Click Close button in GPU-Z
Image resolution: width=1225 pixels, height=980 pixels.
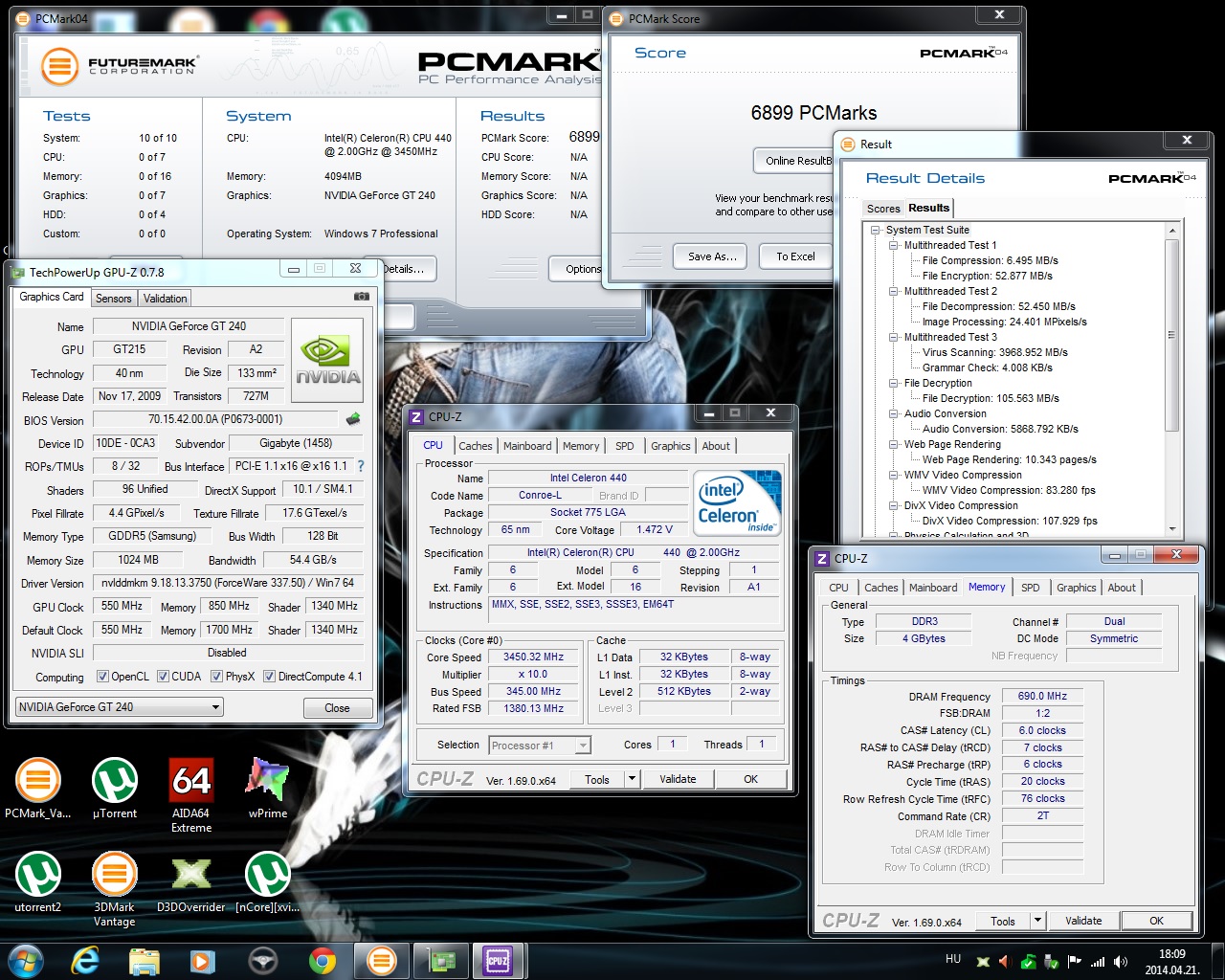click(337, 708)
